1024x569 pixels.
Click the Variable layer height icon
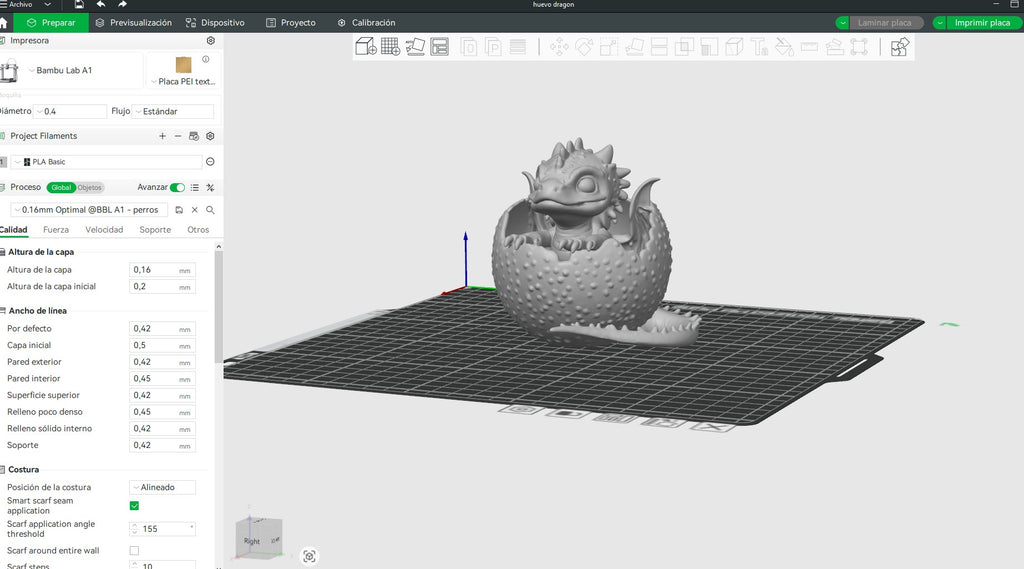tap(518, 47)
